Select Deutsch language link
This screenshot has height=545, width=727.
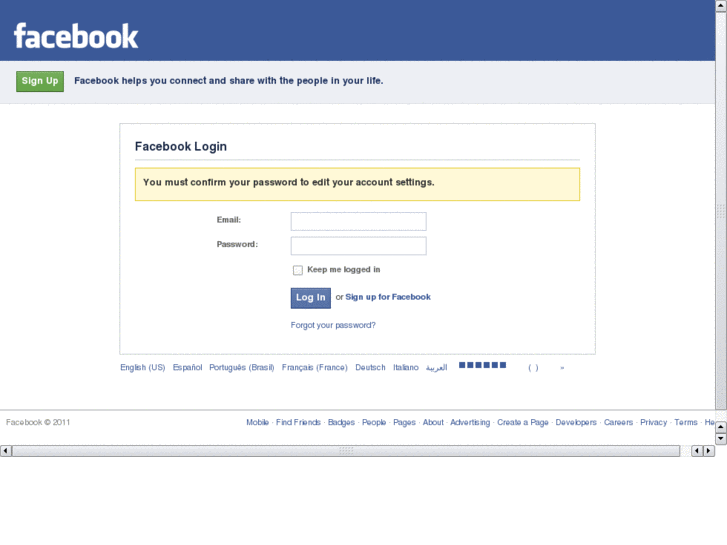point(370,367)
